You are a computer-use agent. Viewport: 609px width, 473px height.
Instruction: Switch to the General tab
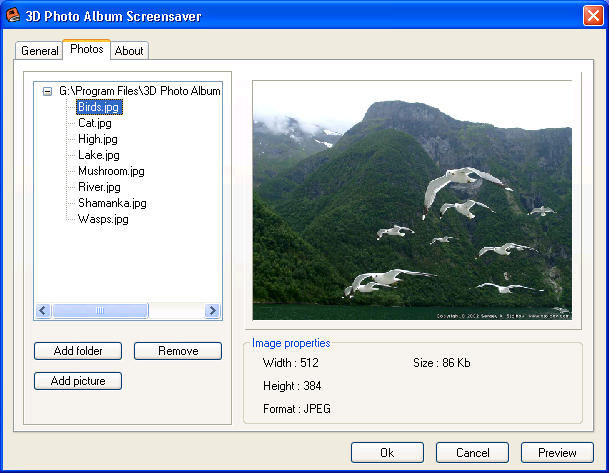coord(39,51)
